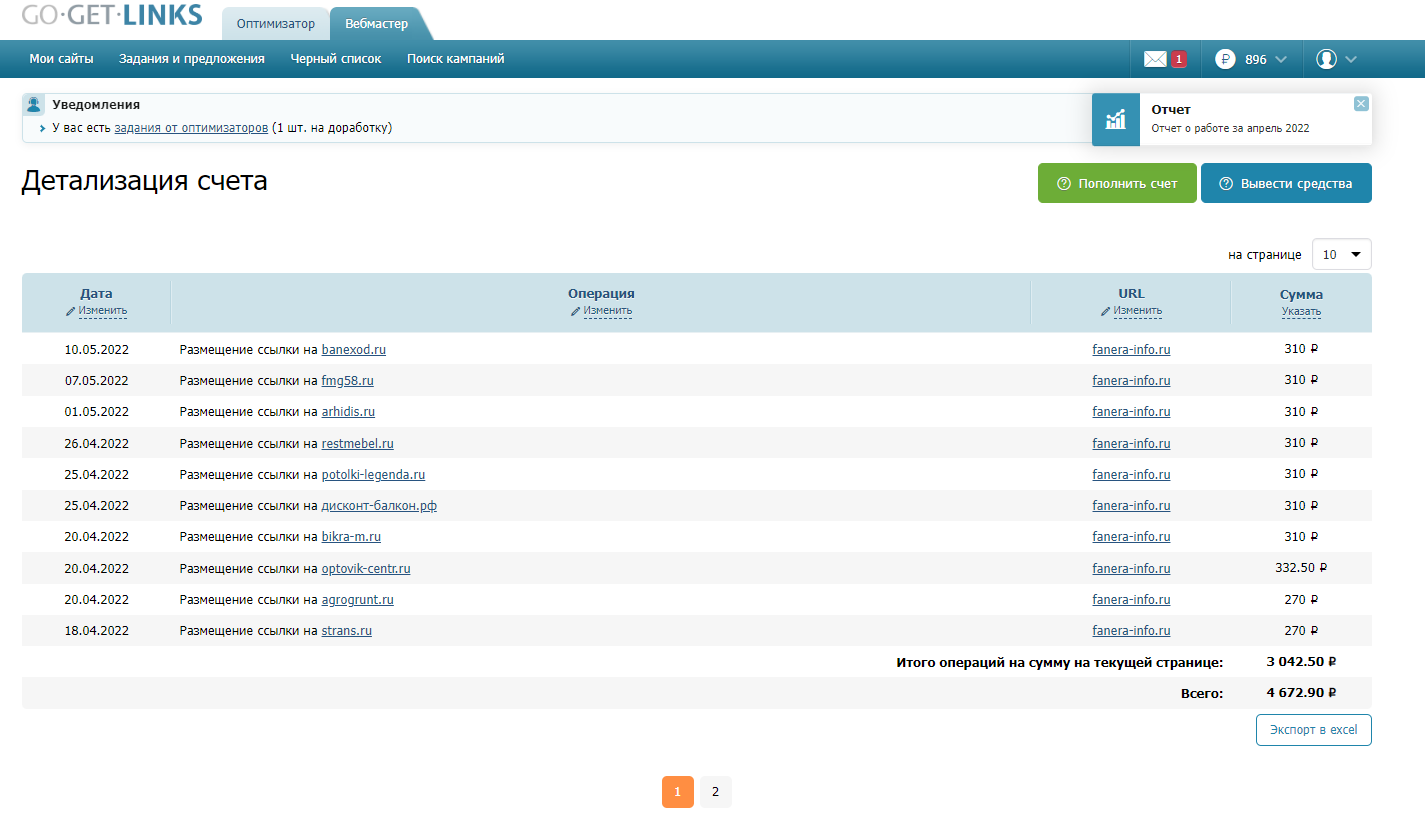The image size is (1425, 831).
Task: Click the report chart icon
Action: [1115, 120]
